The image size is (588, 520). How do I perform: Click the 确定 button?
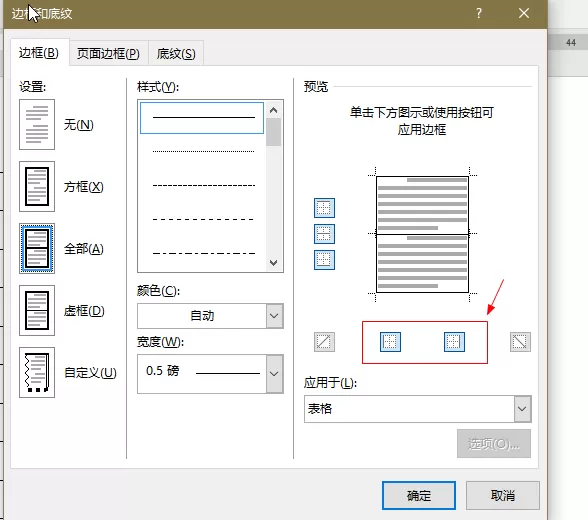click(419, 496)
